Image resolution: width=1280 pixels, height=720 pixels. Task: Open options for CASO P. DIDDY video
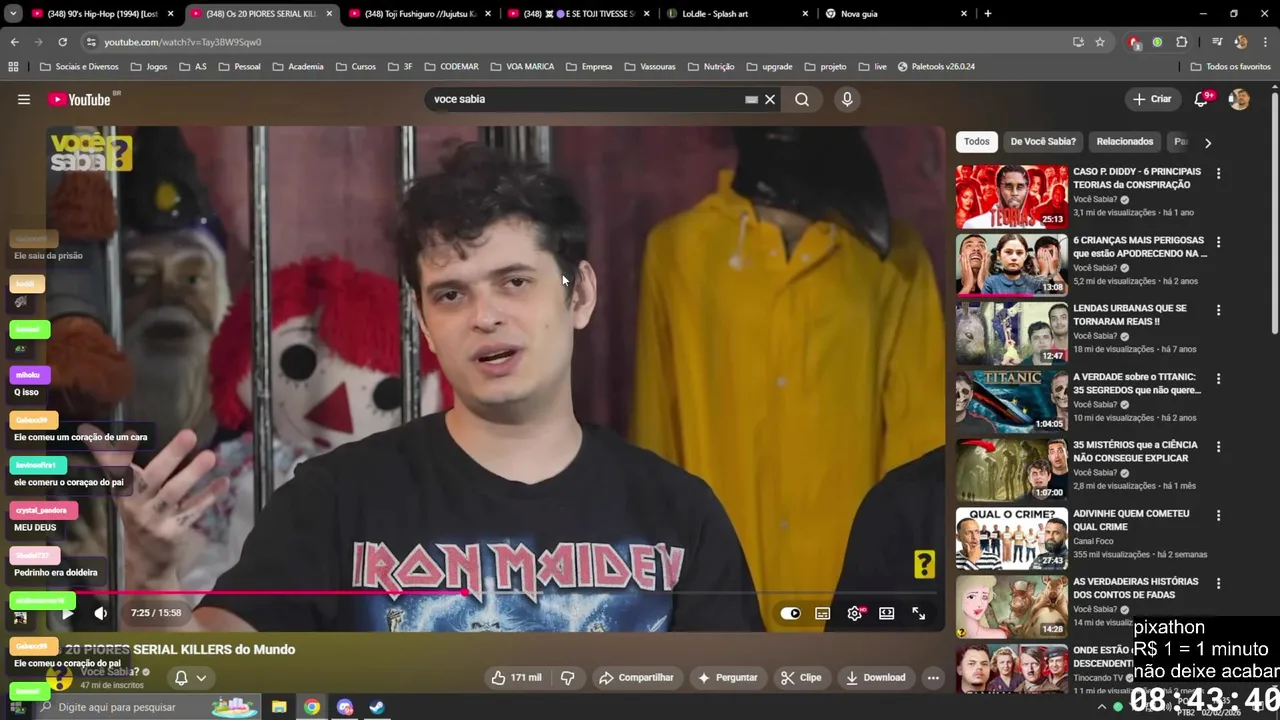pyautogui.click(x=1218, y=173)
